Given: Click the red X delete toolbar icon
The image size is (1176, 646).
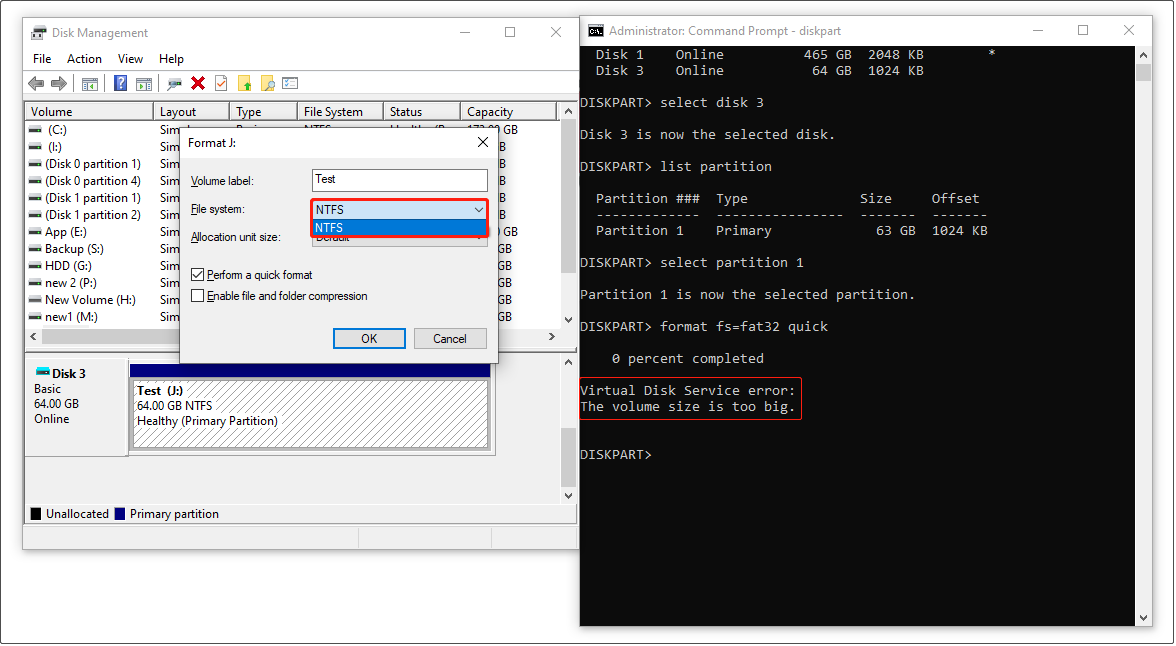Looking at the screenshot, I should (198, 83).
